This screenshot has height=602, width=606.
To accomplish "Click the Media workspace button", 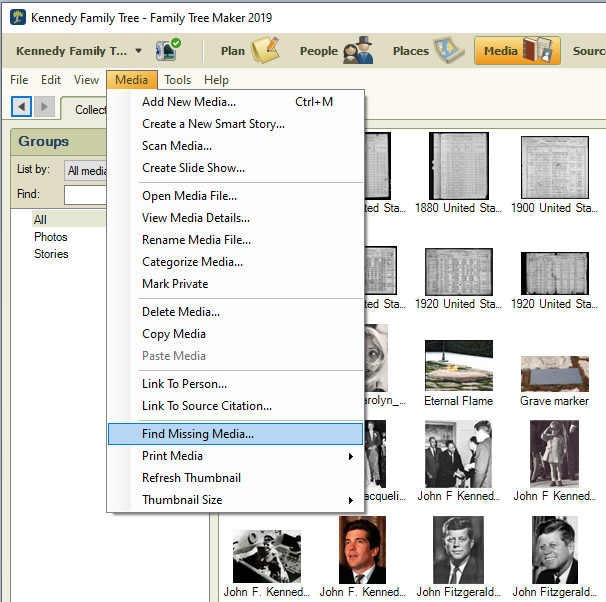I will (516, 50).
